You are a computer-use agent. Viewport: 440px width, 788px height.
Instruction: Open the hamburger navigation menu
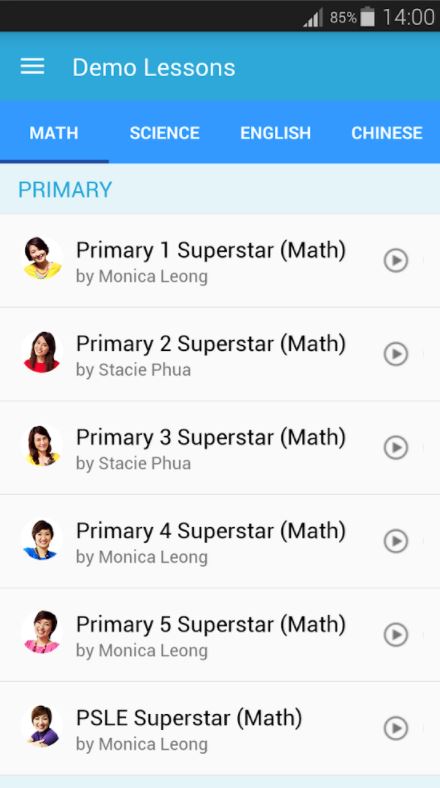coord(32,67)
